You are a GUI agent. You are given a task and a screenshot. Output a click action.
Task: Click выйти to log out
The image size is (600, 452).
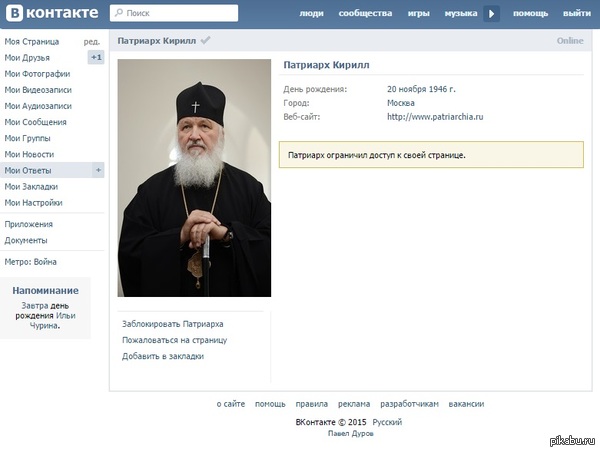[x=576, y=14]
